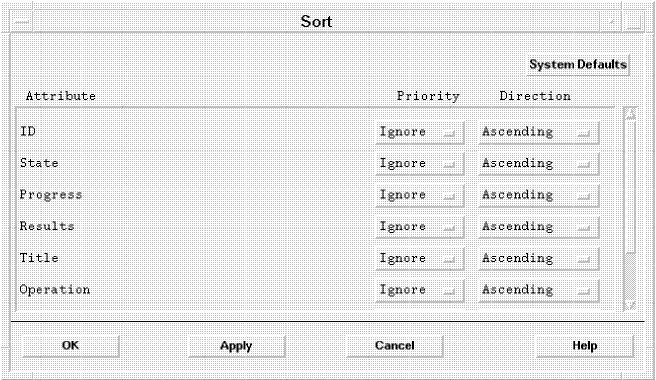Open the window menu button in title bar
656x380 pixels.
pos(21,21)
